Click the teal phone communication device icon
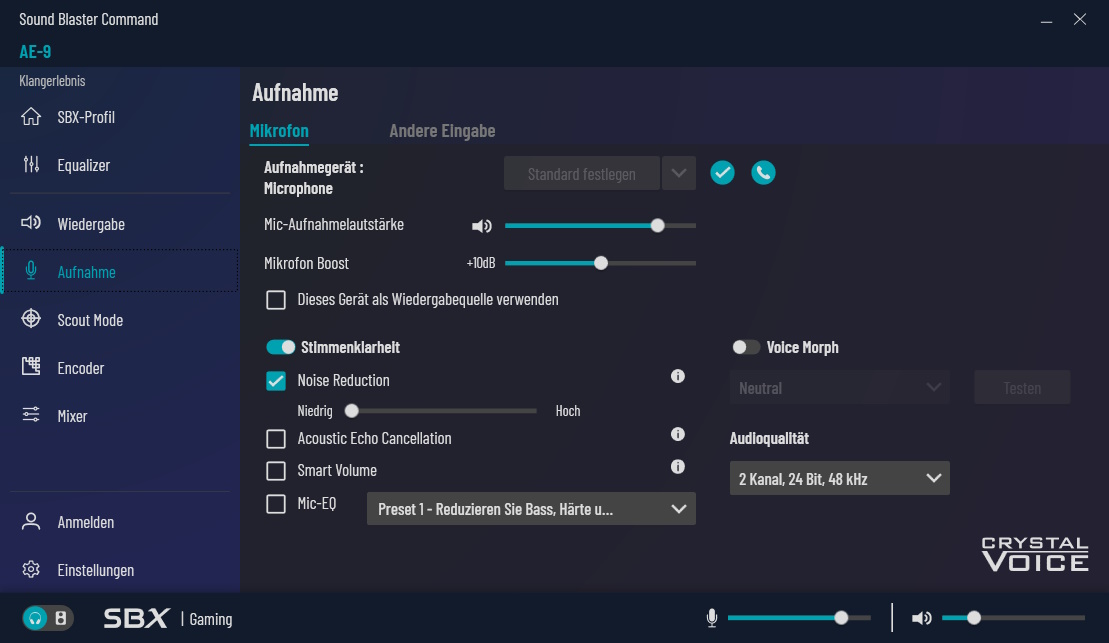The image size is (1109, 643). pos(763,173)
